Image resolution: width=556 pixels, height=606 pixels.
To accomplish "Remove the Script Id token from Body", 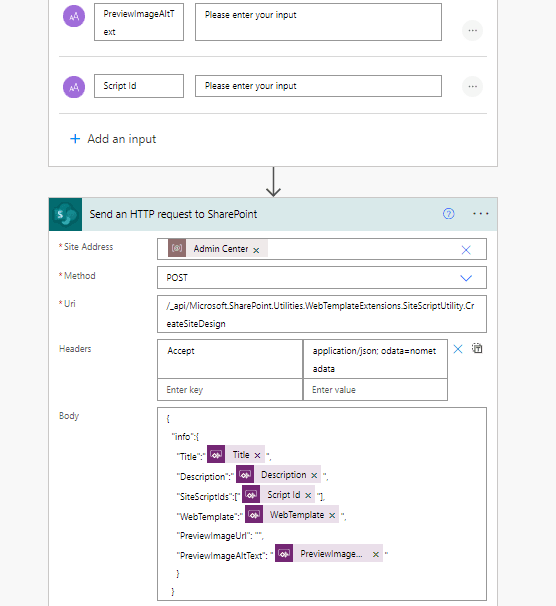I will pyautogui.click(x=308, y=495).
